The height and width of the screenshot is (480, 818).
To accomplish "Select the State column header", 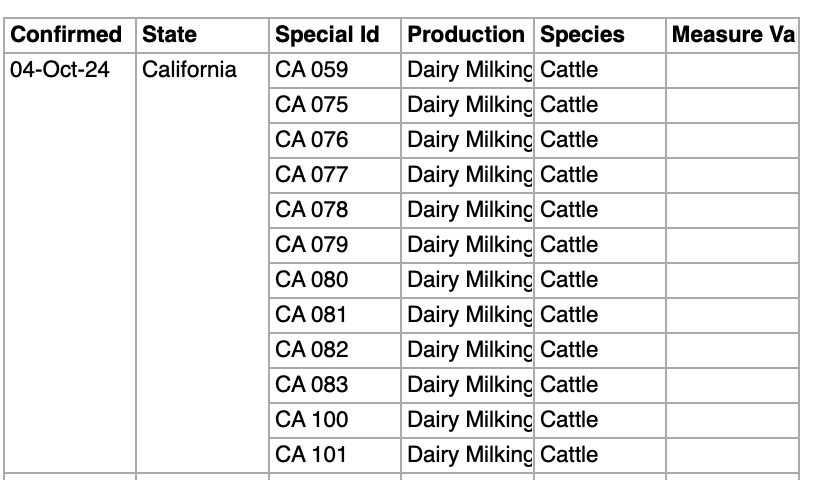I will 170,35.
